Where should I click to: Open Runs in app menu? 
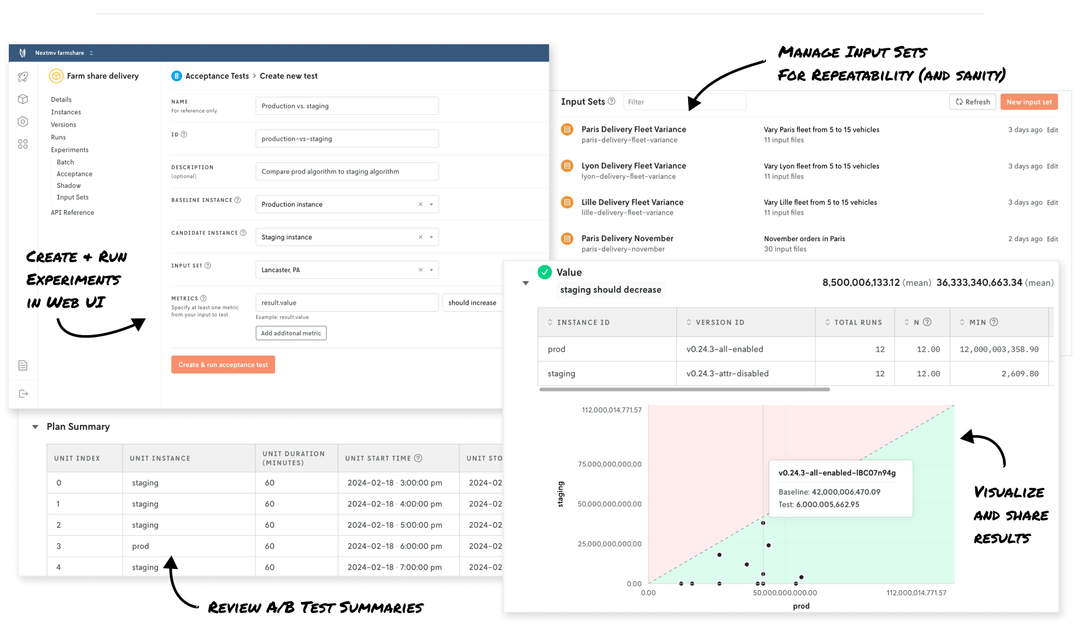pyautogui.click(x=58, y=137)
